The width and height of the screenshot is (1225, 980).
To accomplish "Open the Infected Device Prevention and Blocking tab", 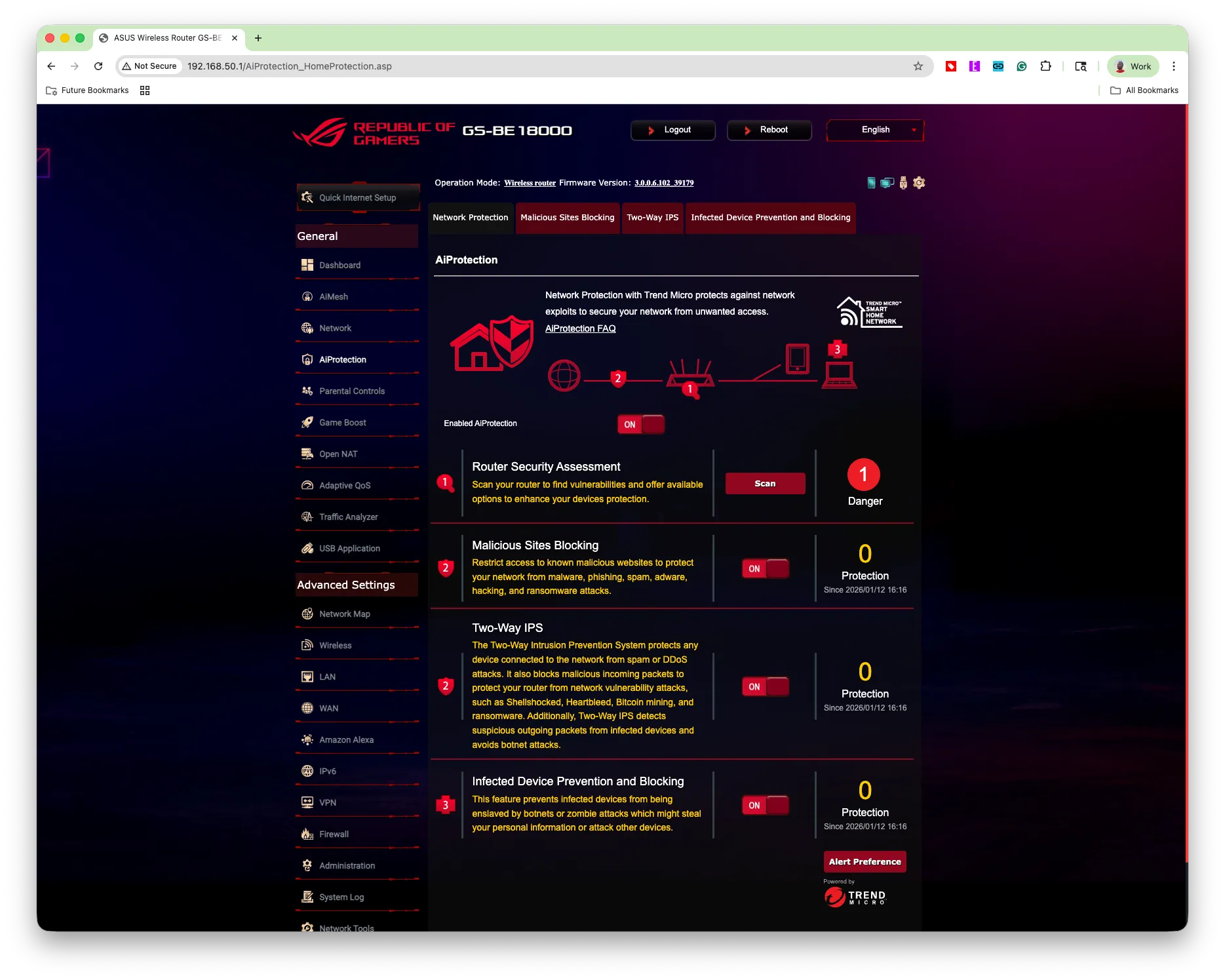I will point(770,218).
